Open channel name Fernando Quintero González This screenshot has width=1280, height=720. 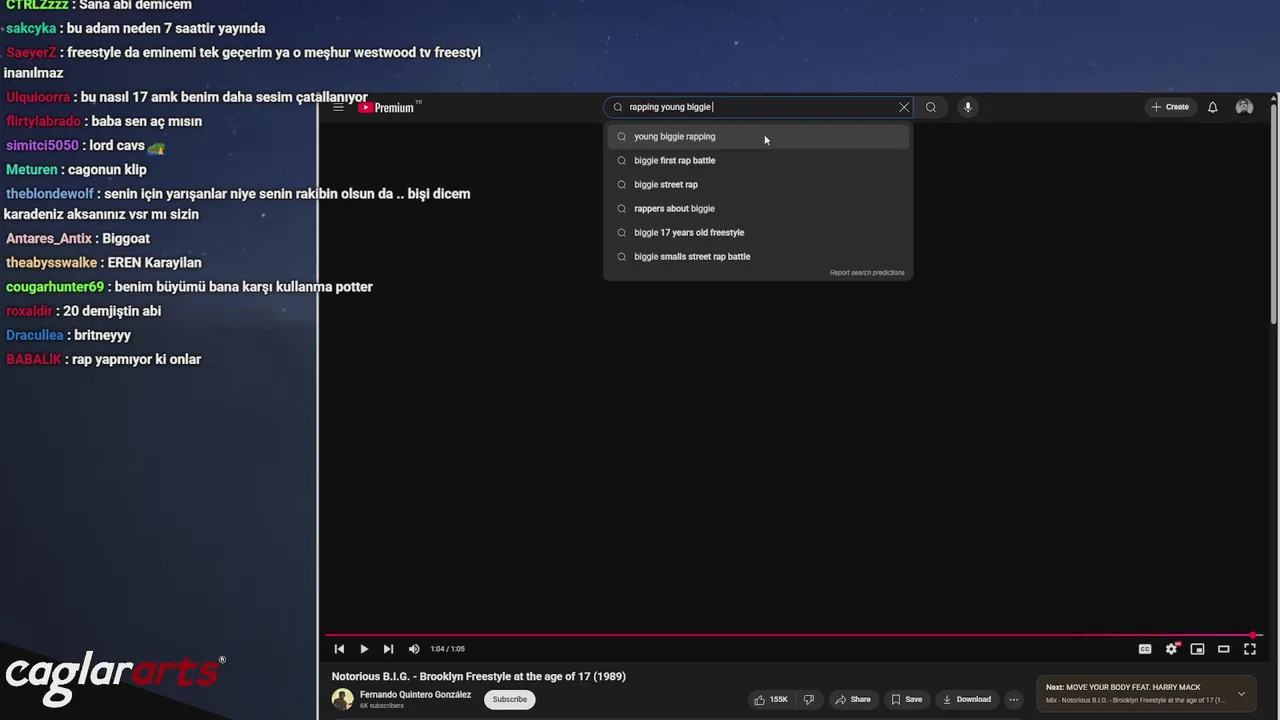(x=415, y=694)
